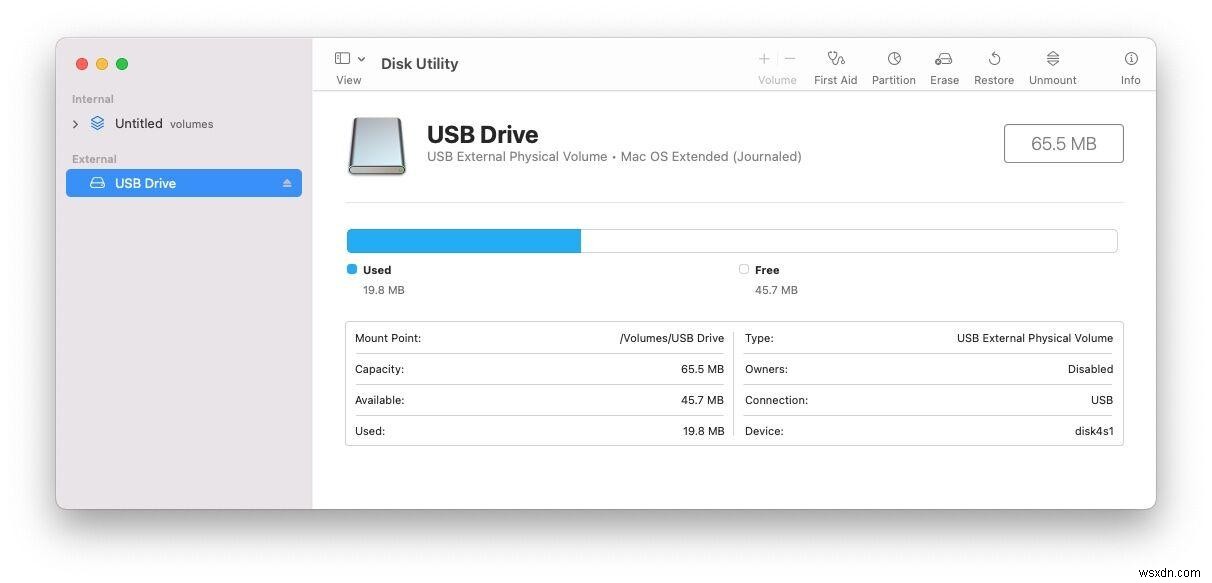Viewport: 1212px width, 583px height.
Task: Click the Mac OS Extended (Journaled) subtitle
Action: [x=711, y=157]
